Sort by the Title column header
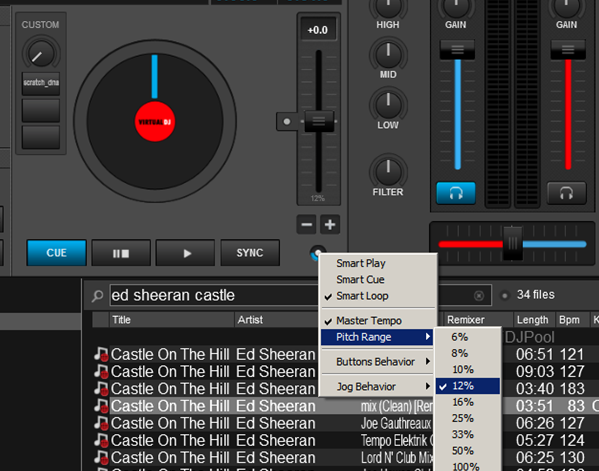 click(172, 320)
